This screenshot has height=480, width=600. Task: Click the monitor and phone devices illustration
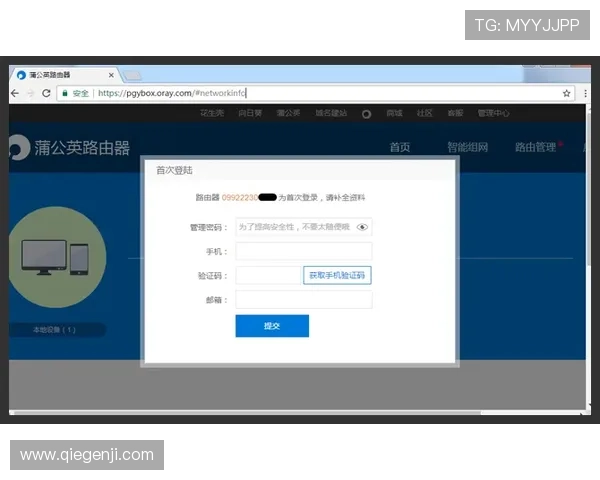click(55, 257)
